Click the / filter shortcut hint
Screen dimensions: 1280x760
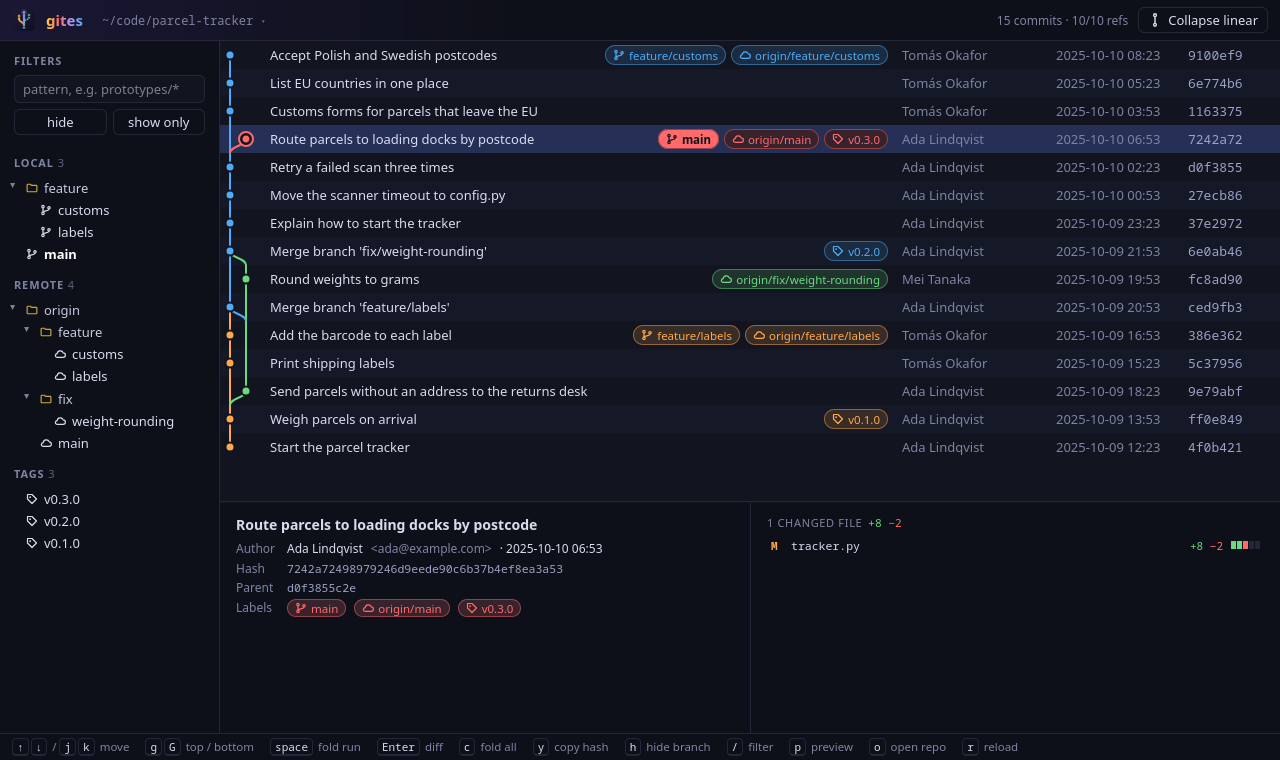750,747
